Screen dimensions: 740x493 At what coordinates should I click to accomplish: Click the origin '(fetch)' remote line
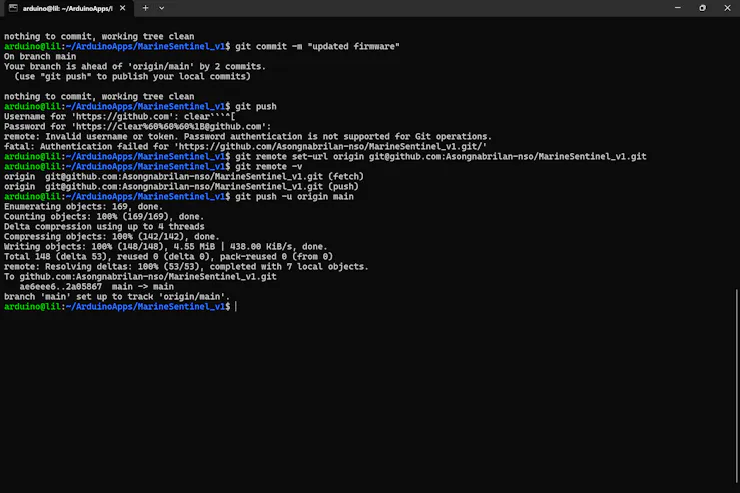(184, 176)
